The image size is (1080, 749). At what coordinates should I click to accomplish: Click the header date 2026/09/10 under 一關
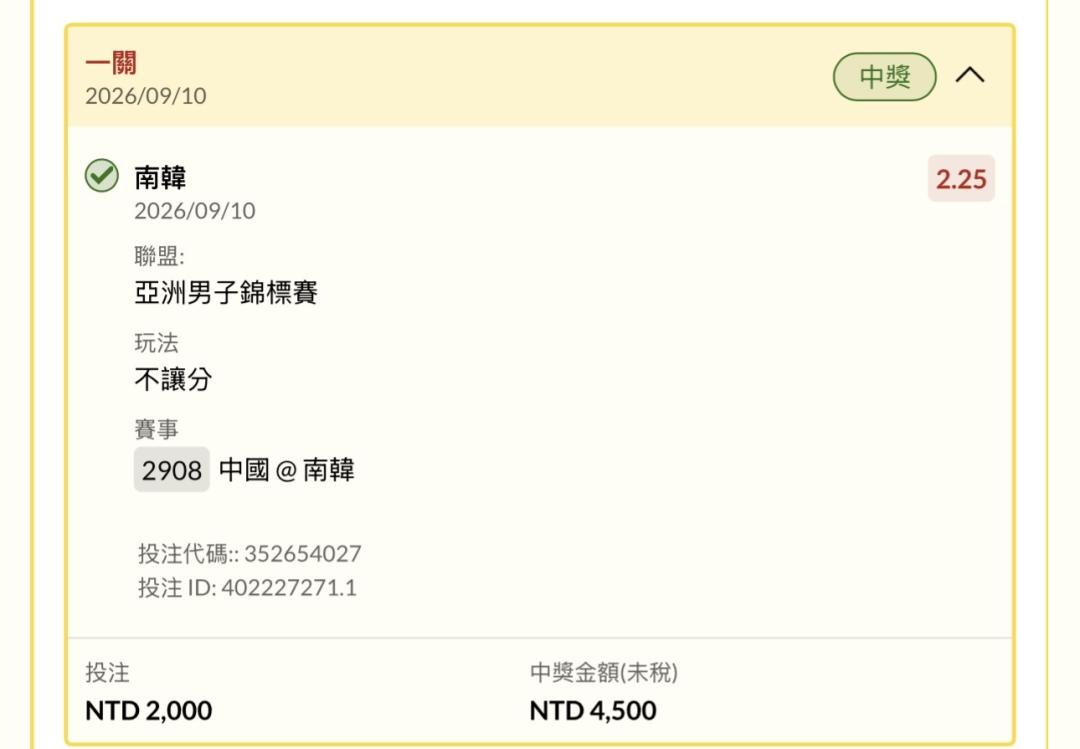146,96
